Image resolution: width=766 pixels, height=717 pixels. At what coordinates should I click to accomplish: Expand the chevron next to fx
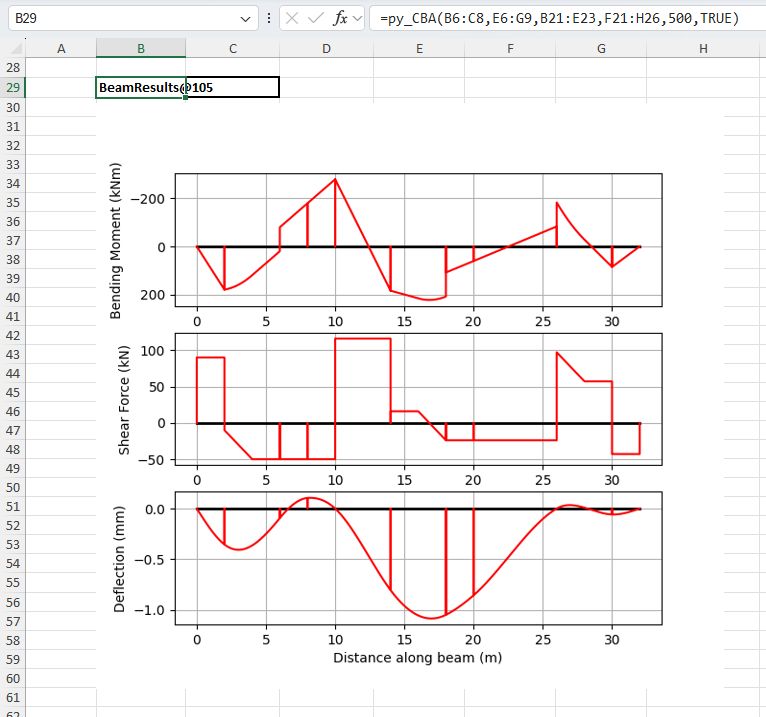358,18
